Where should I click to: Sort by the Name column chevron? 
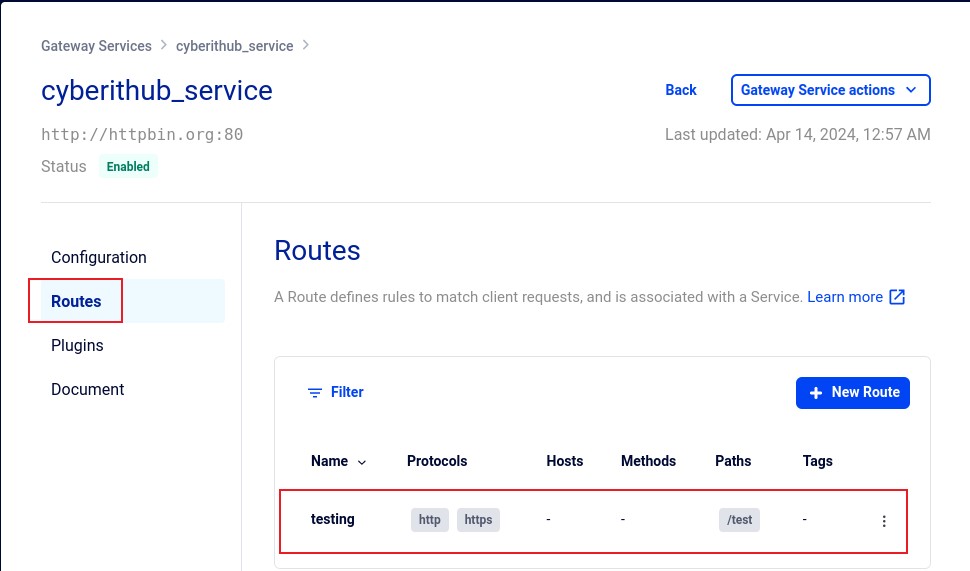pyautogui.click(x=362, y=462)
